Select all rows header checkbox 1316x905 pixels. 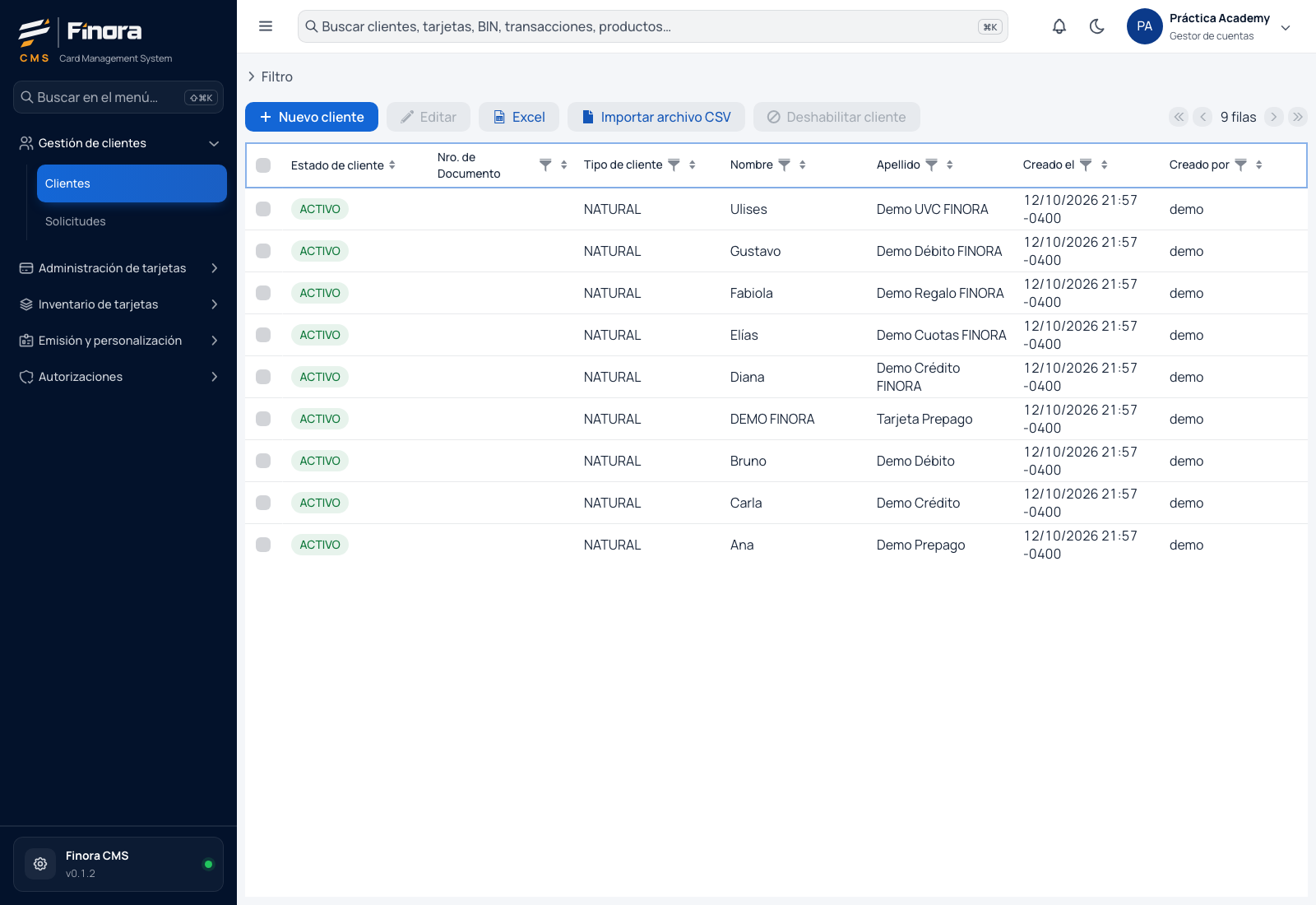pos(263,165)
